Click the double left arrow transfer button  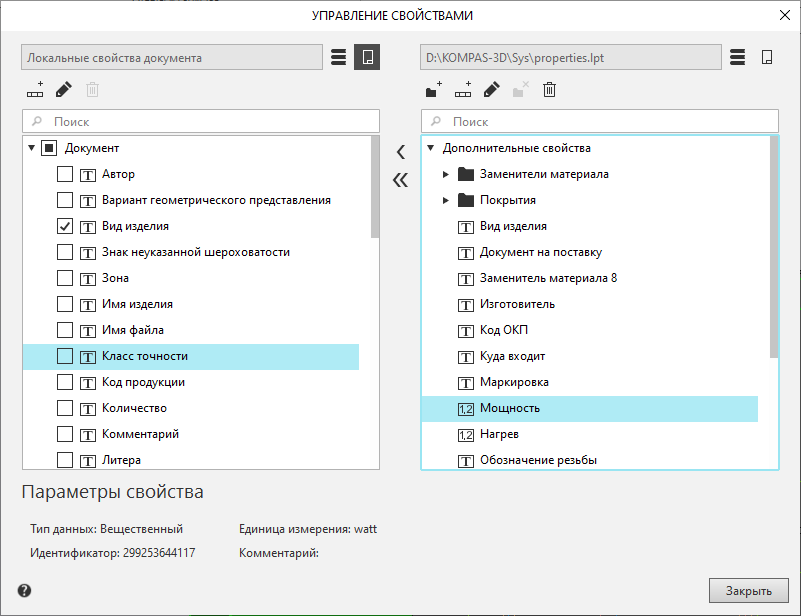(x=400, y=180)
